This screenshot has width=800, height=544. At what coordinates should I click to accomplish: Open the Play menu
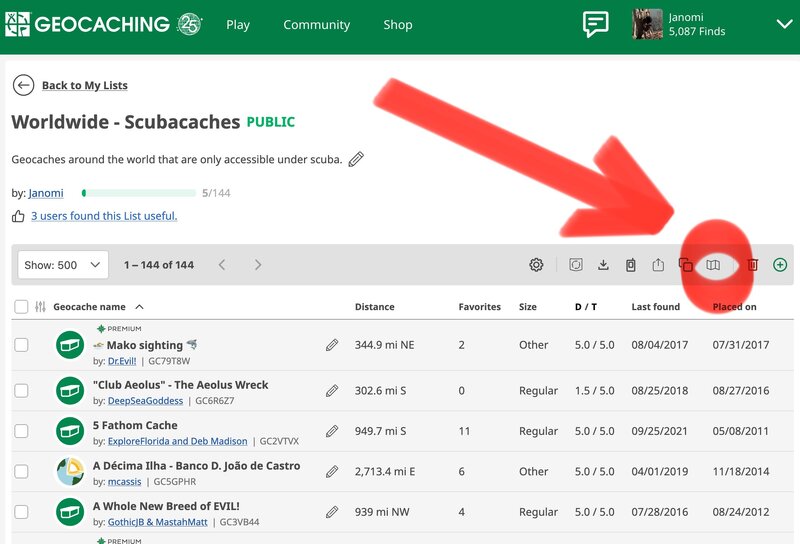click(x=238, y=25)
